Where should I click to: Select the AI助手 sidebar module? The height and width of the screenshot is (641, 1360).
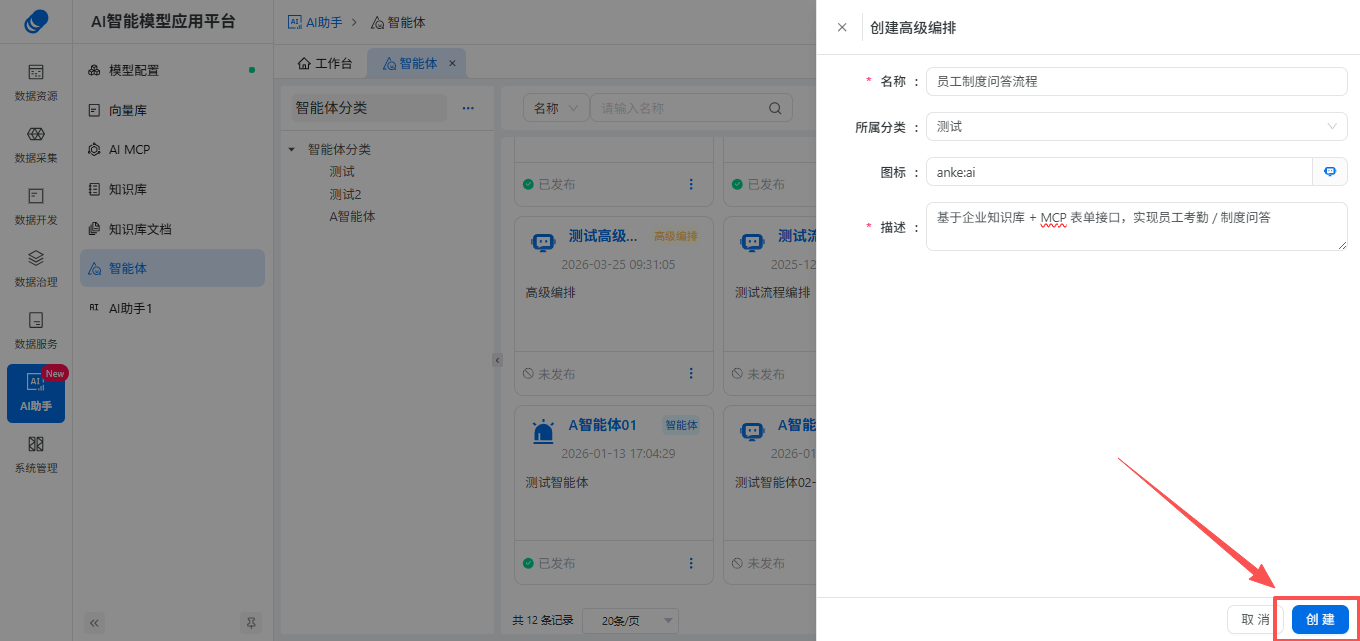(36, 393)
